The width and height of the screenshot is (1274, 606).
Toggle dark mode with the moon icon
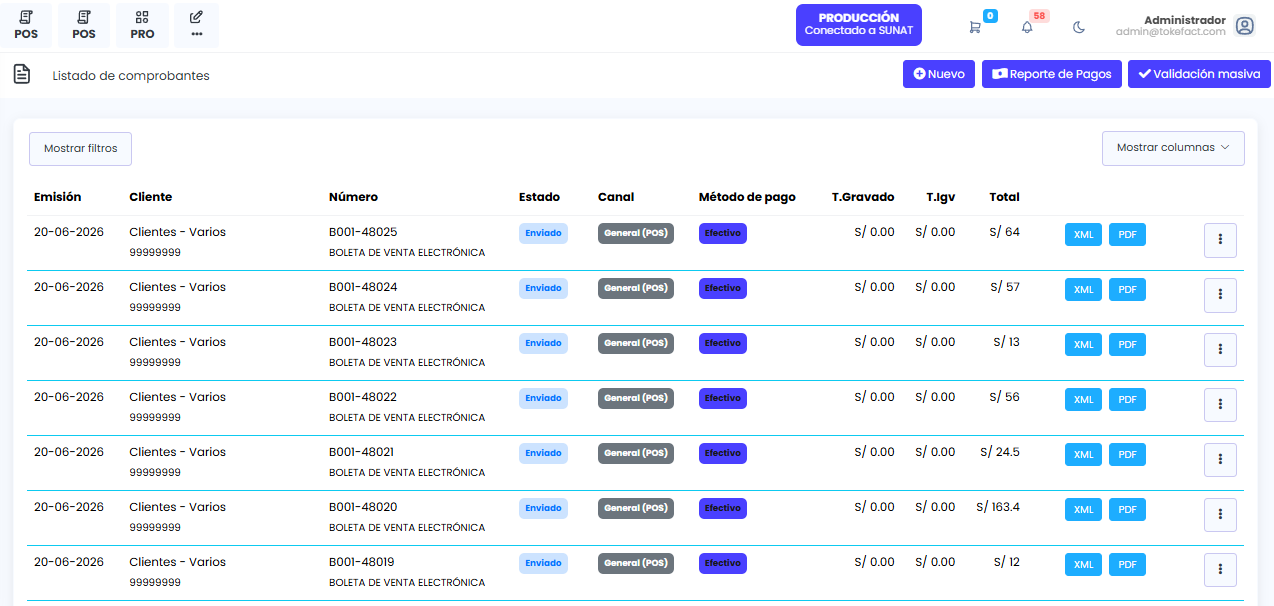pos(1079,27)
